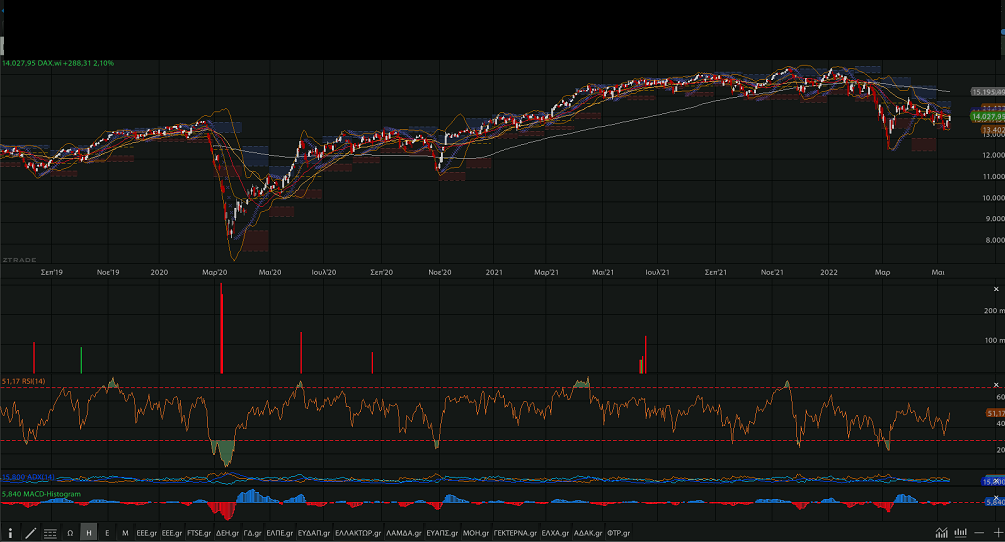Toggle the hourly Ω timeframe

(70, 532)
